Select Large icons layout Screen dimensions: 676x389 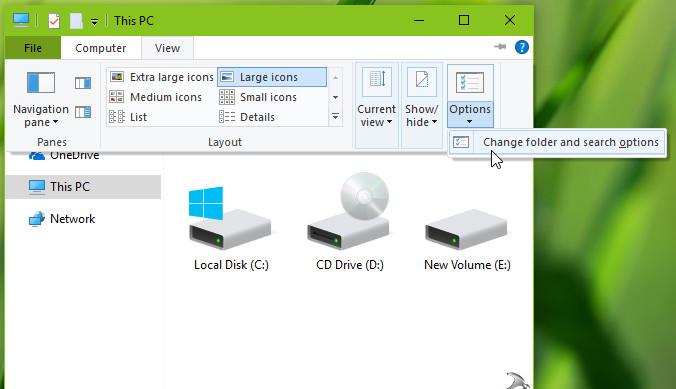click(272, 77)
